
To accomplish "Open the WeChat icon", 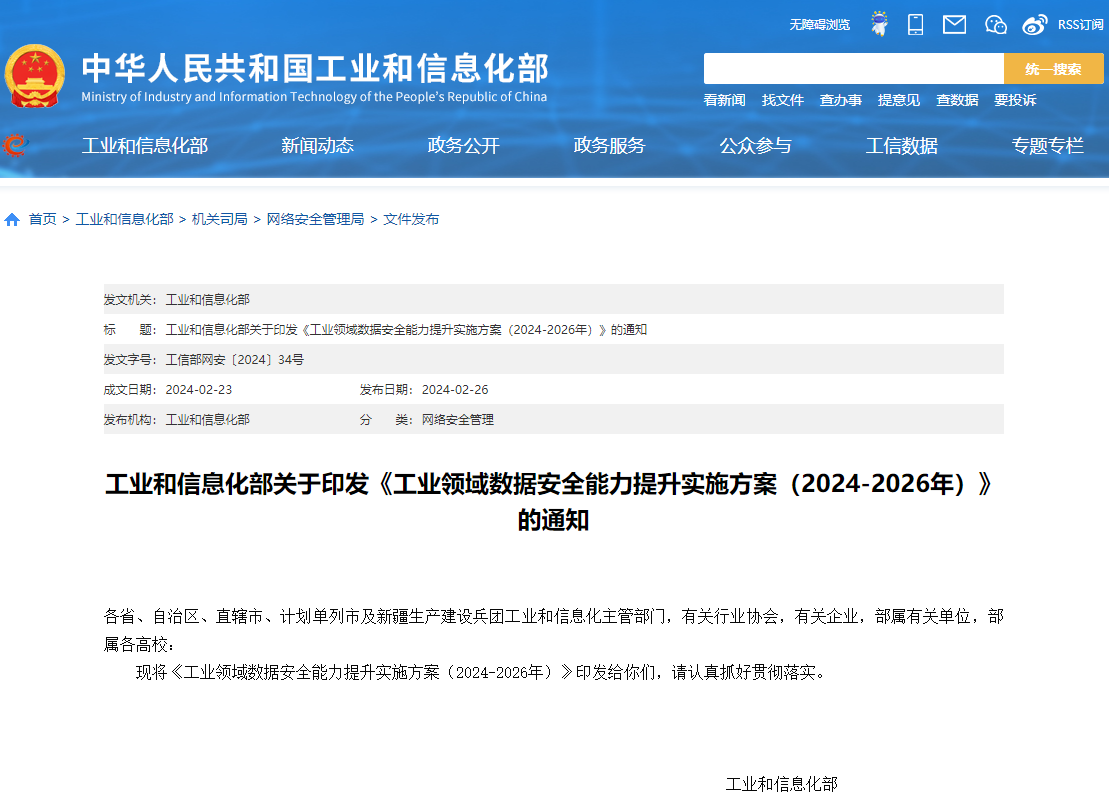I will [x=995, y=25].
